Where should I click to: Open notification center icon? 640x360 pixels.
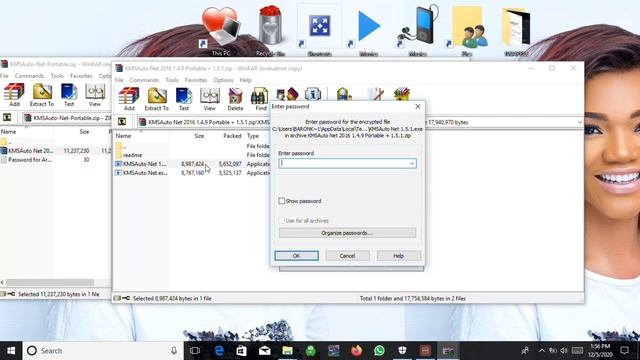click(624, 351)
